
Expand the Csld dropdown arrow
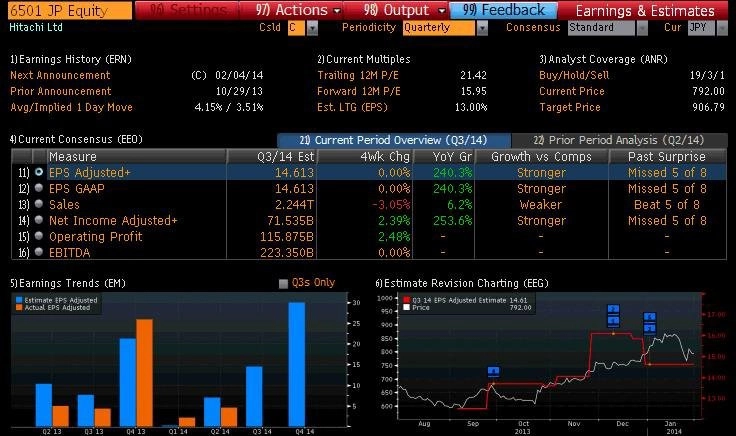(x=312, y=28)
